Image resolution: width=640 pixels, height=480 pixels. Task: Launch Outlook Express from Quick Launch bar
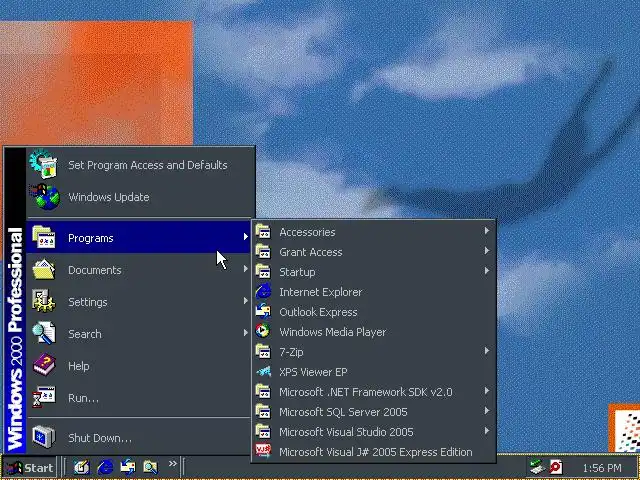tap(128, 467)
